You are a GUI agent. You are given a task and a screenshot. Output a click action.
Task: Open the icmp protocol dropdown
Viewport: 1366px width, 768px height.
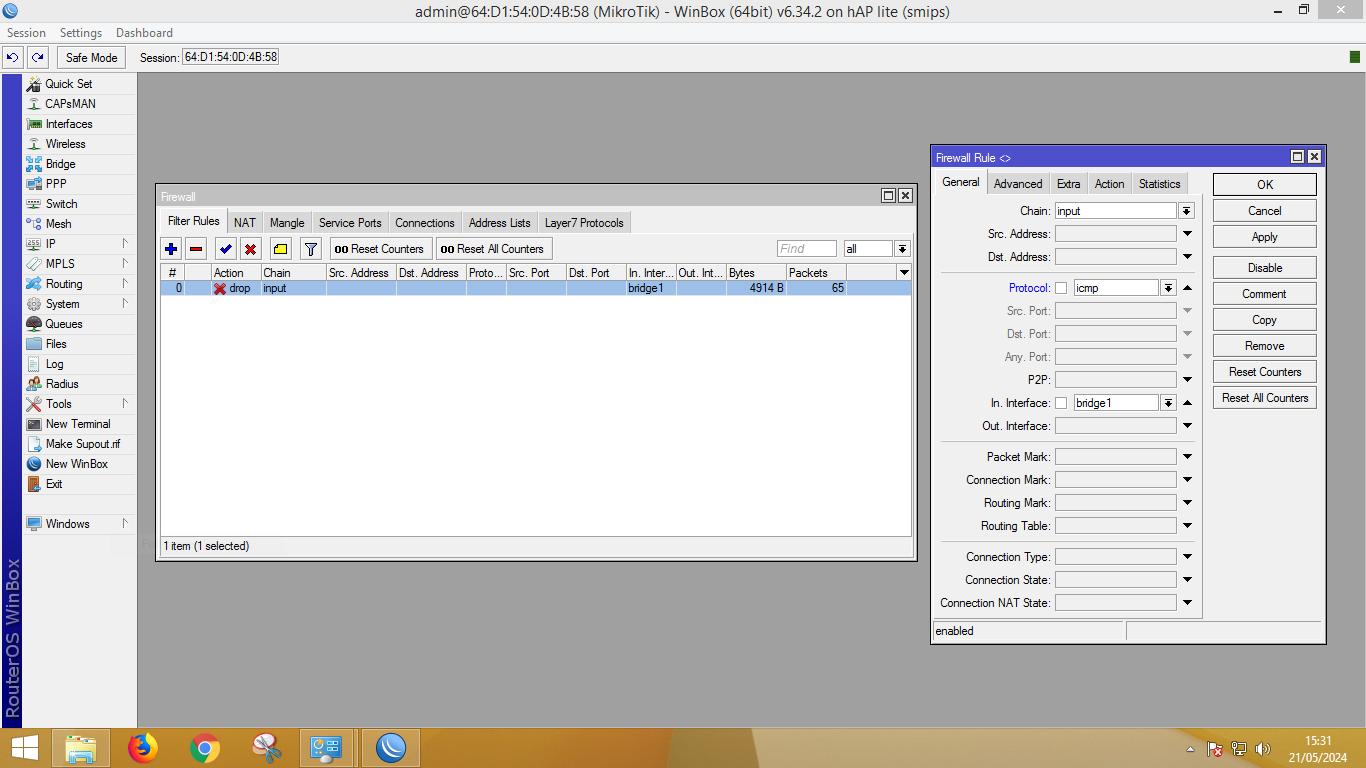pos(1167,288)
